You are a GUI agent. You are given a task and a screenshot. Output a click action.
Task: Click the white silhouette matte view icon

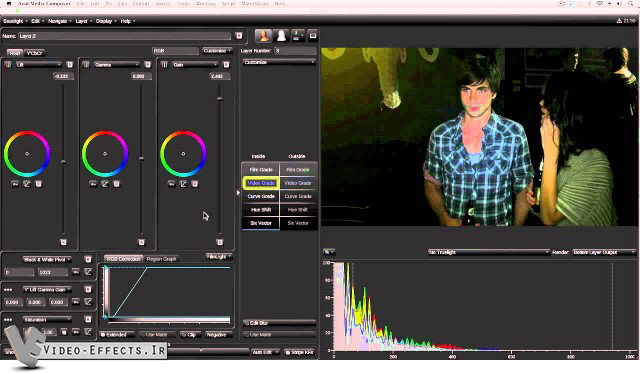click(281, 36)
